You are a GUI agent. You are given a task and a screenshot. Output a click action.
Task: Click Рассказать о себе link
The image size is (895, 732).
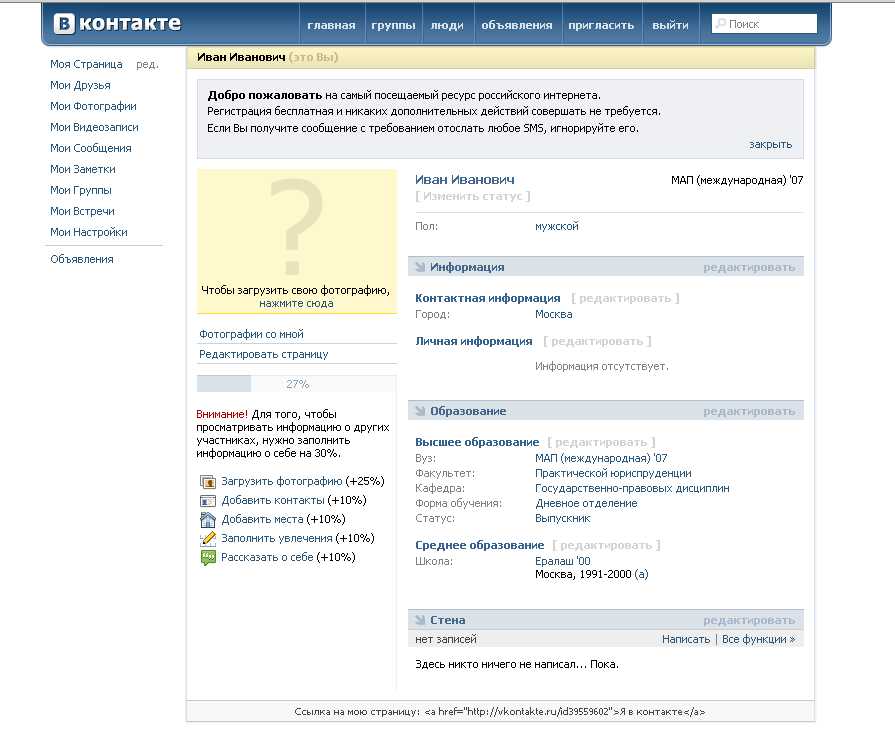point(267,557)
